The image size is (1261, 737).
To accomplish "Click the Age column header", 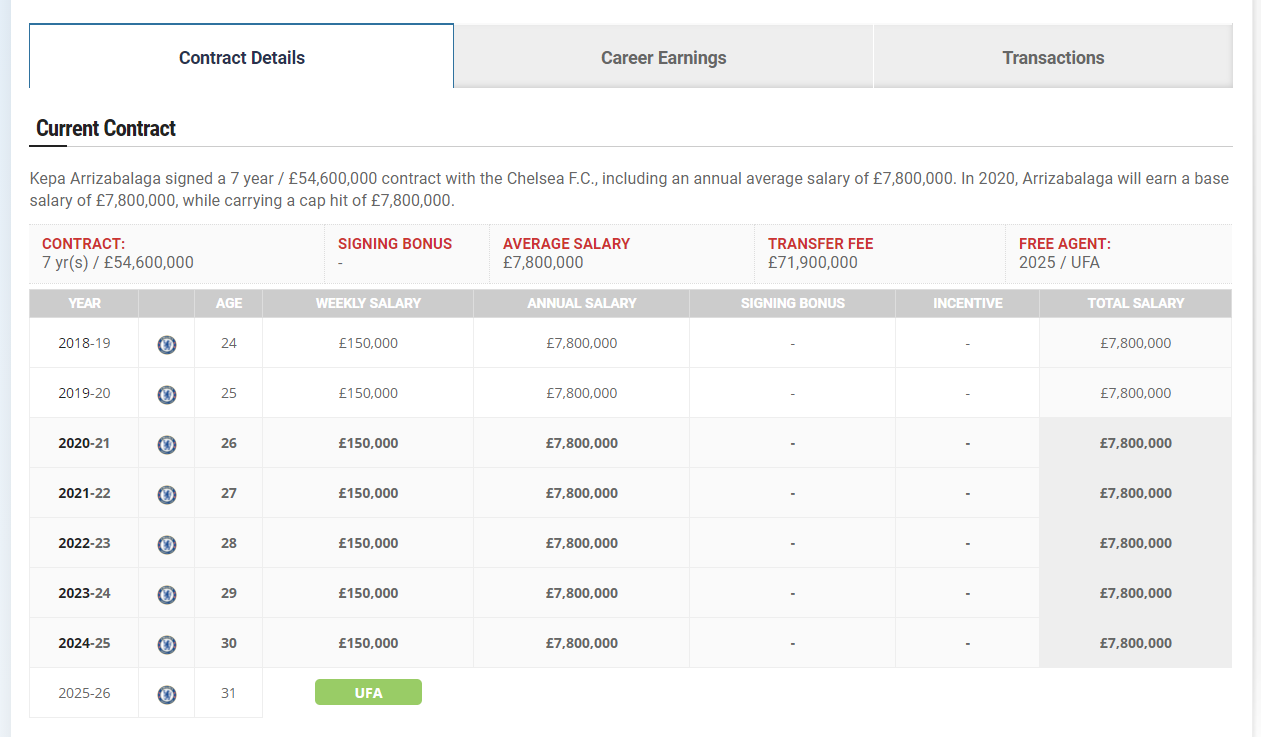I will 229,303.
